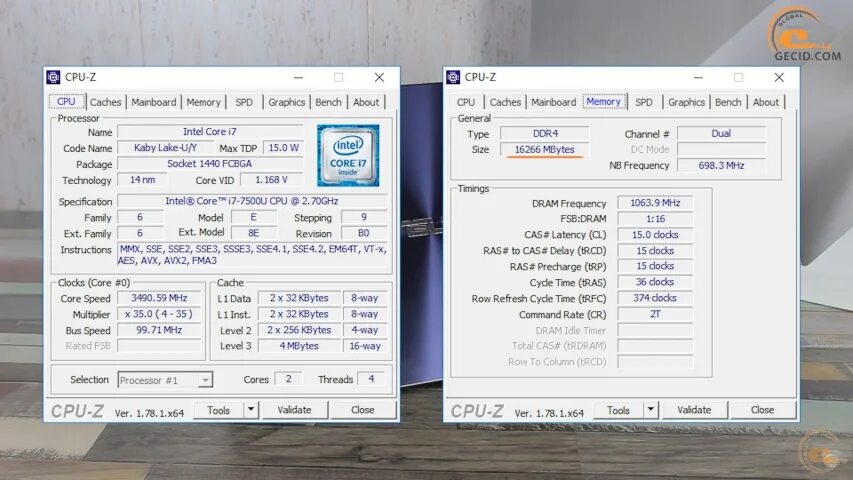Click the Close button in left CPU-Z window
Image resolution: width=853 pixels, height=480 pixels.
(363, 410)
